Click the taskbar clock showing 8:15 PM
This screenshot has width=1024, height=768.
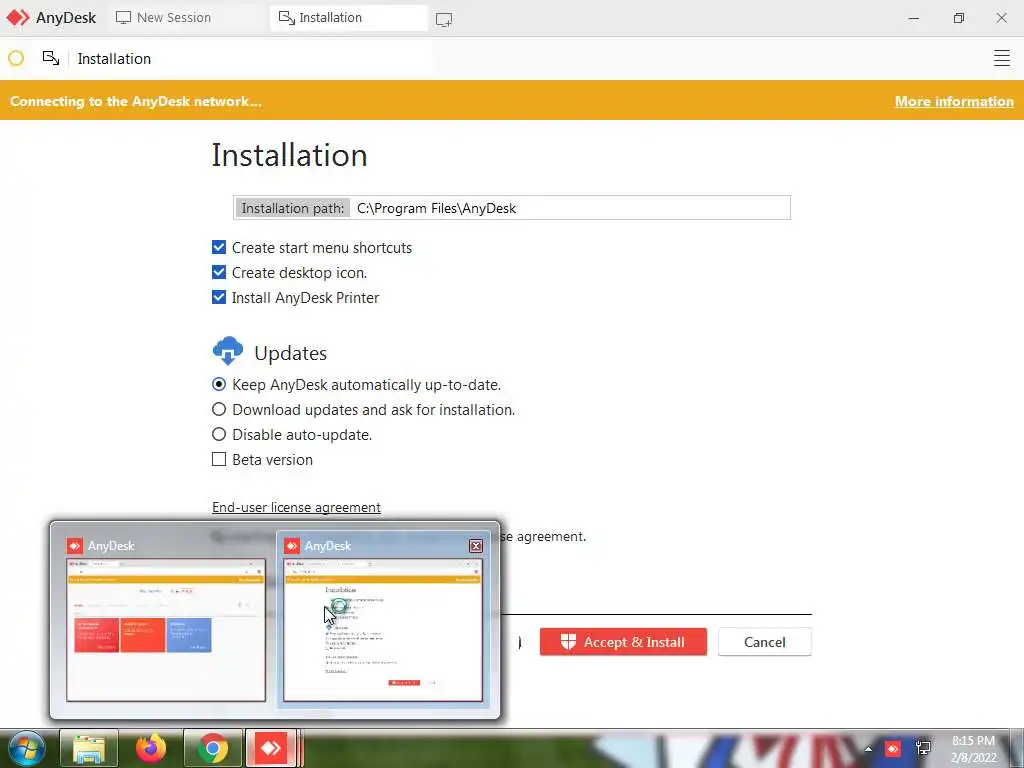[x=973, y=749]
